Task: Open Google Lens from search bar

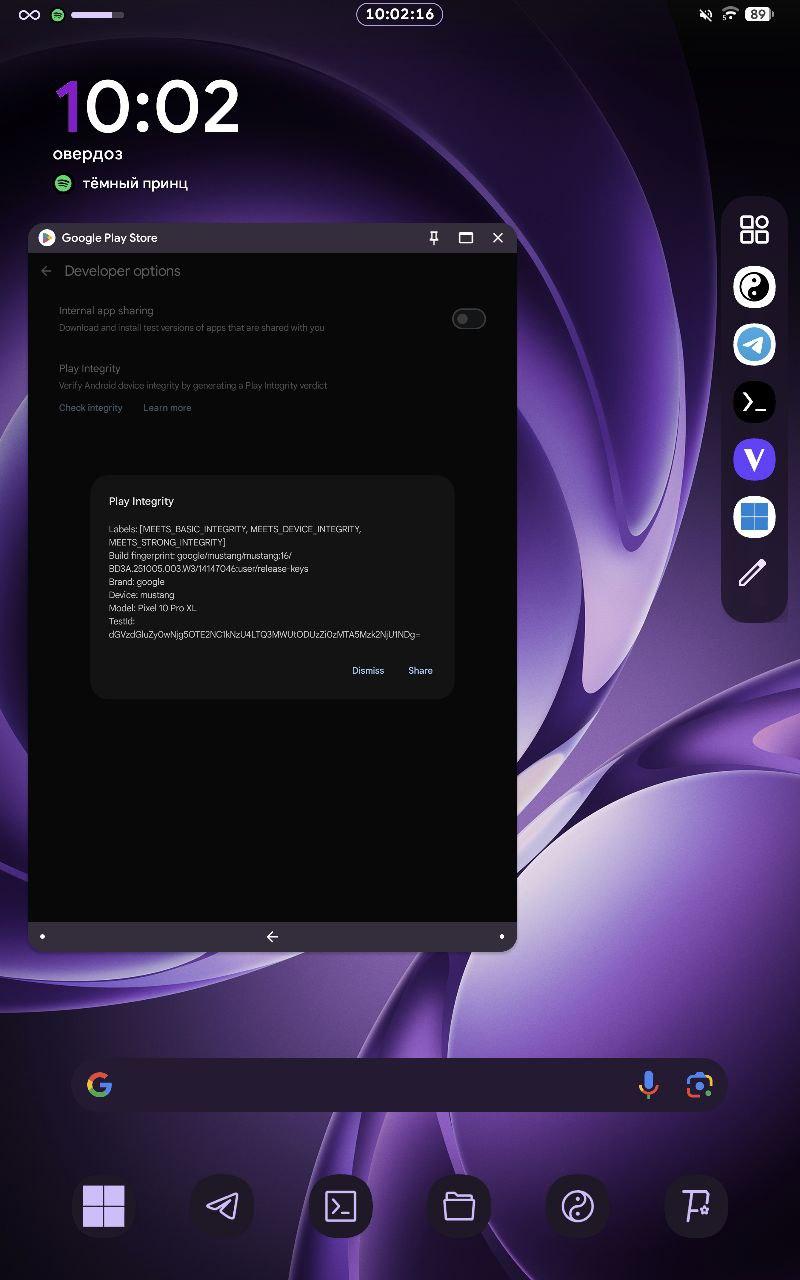Action: (x=699, y=1085)
